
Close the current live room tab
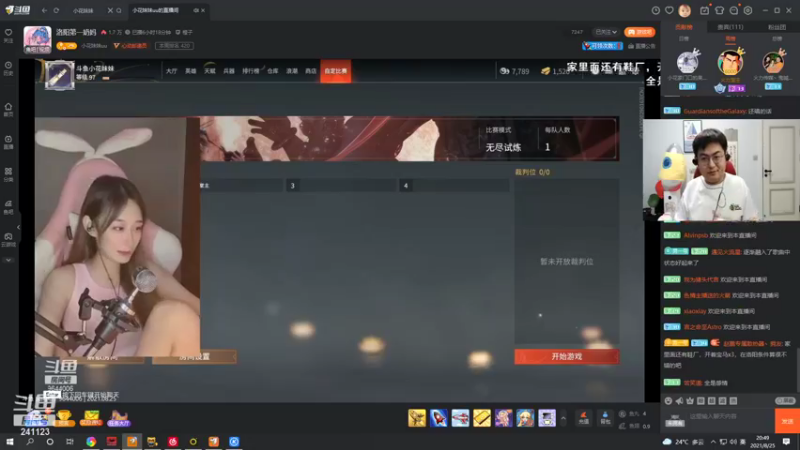point(203,10)
